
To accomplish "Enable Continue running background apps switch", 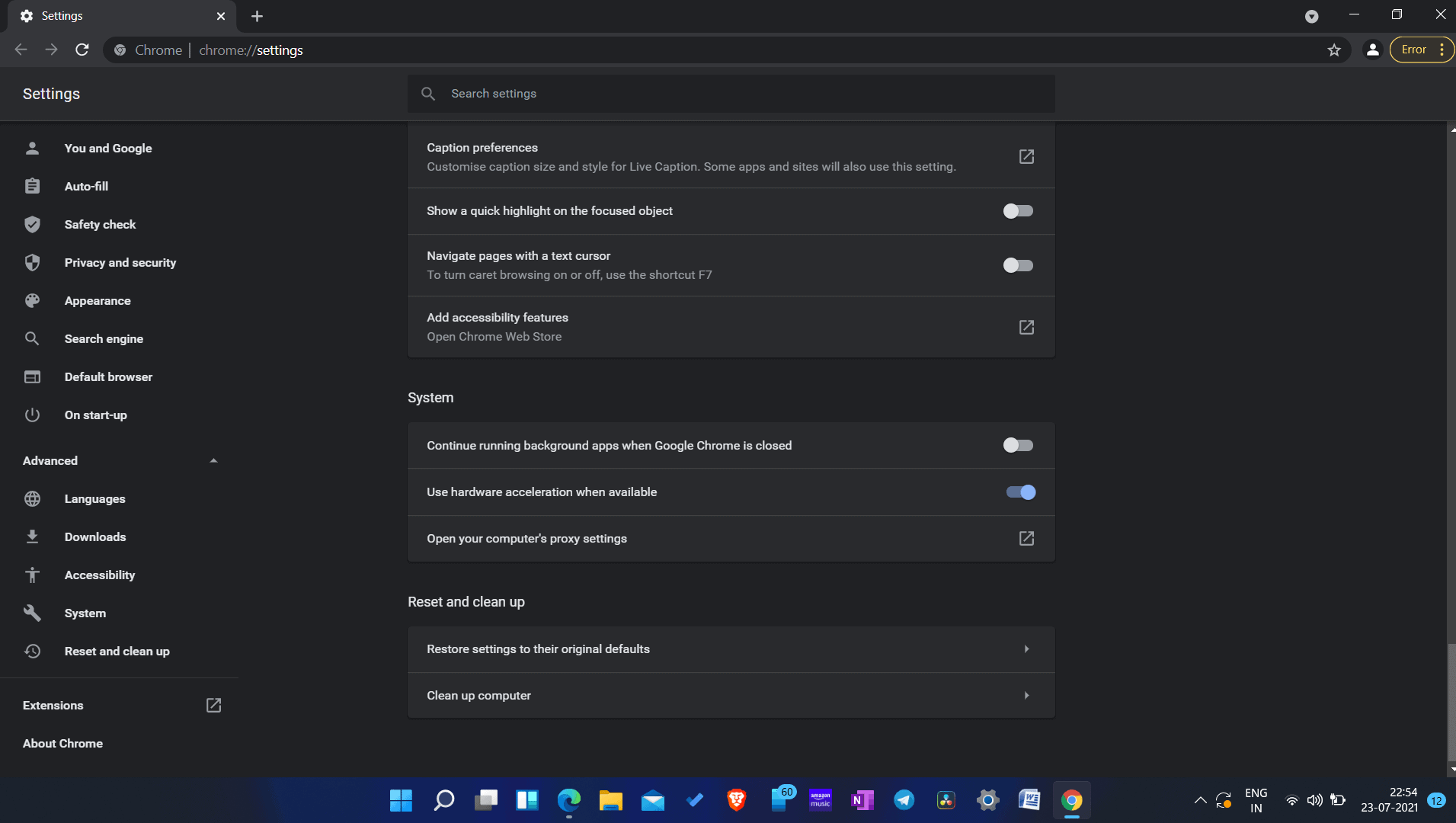I will 1018,445.
